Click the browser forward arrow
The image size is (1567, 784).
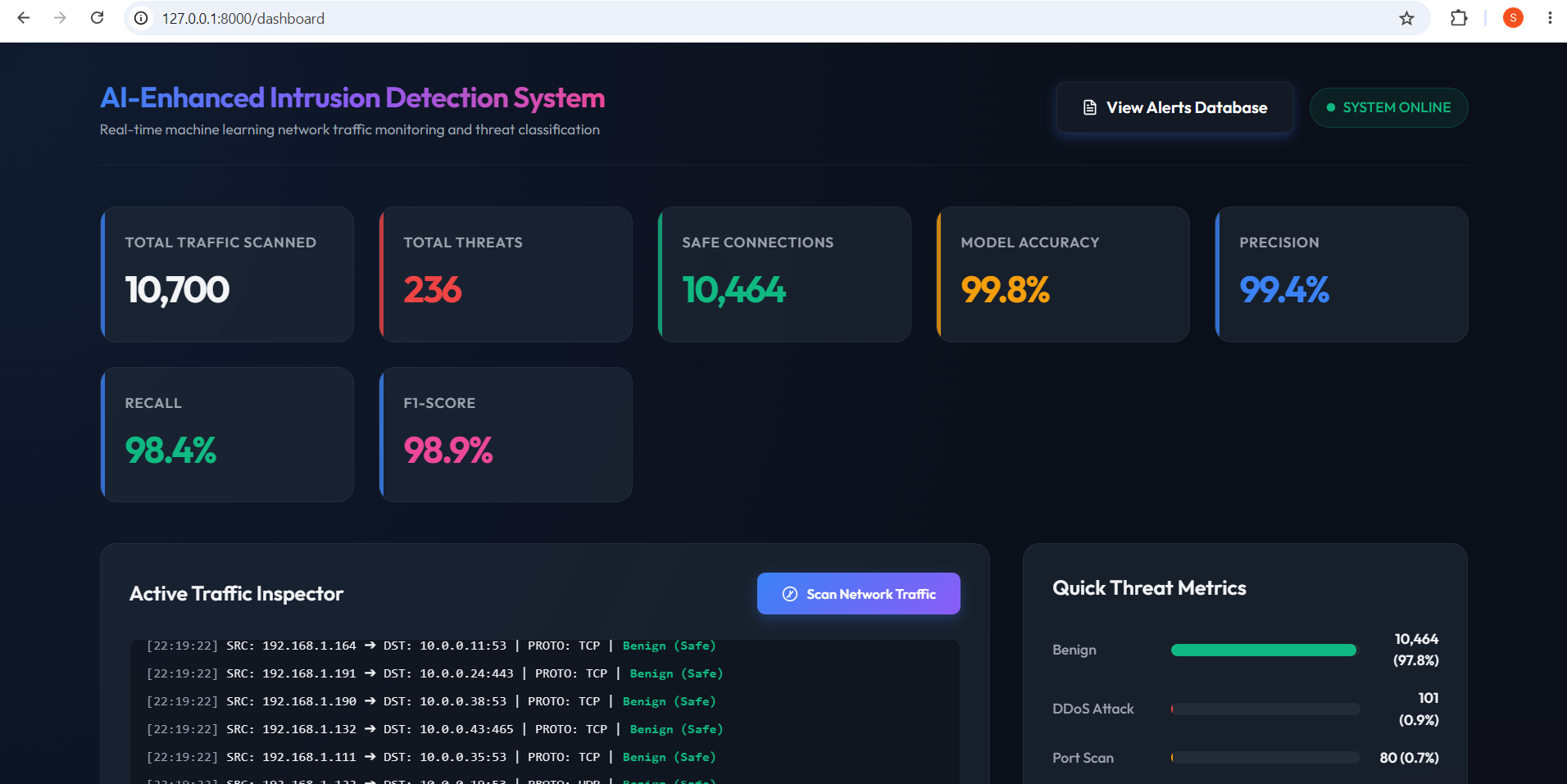[x=60, y=18]
